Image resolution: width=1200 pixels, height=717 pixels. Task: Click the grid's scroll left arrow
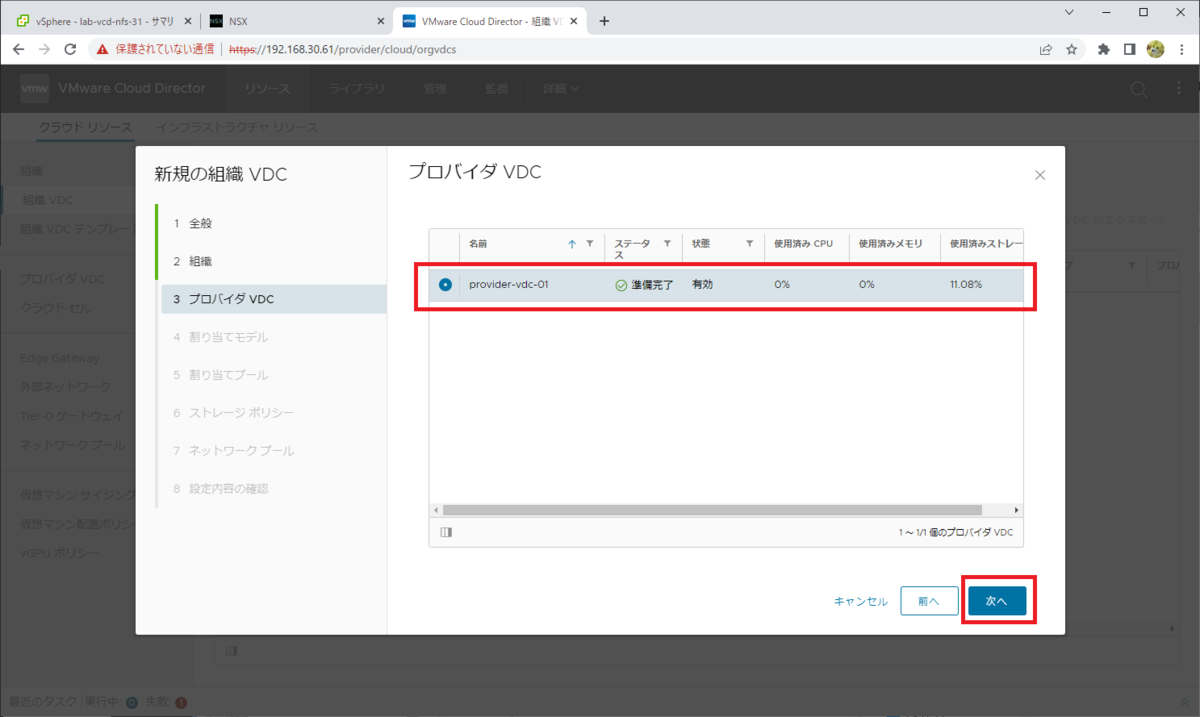point(436,510)
